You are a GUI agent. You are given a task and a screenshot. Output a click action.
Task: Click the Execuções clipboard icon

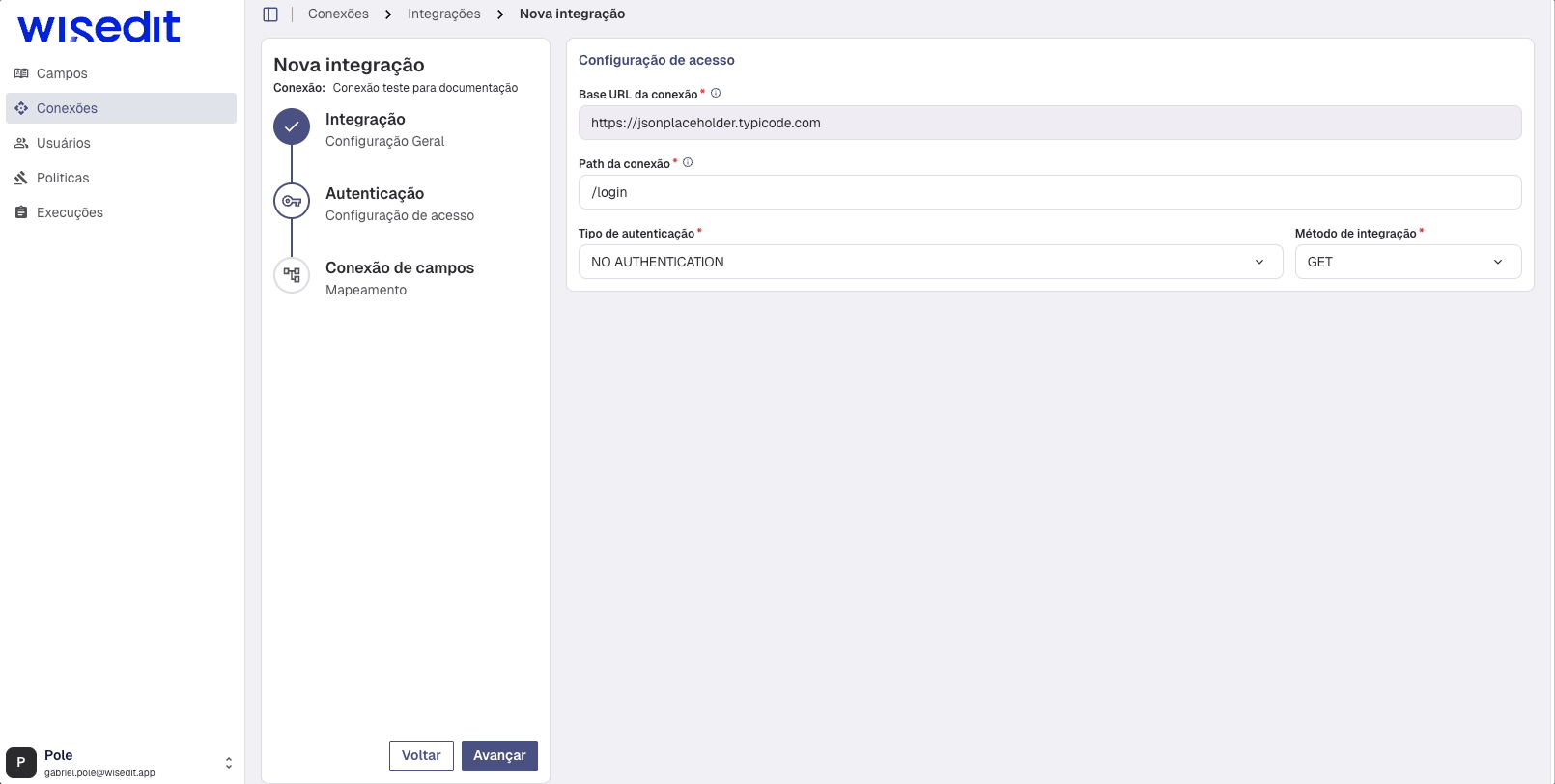tap(21, 212)
